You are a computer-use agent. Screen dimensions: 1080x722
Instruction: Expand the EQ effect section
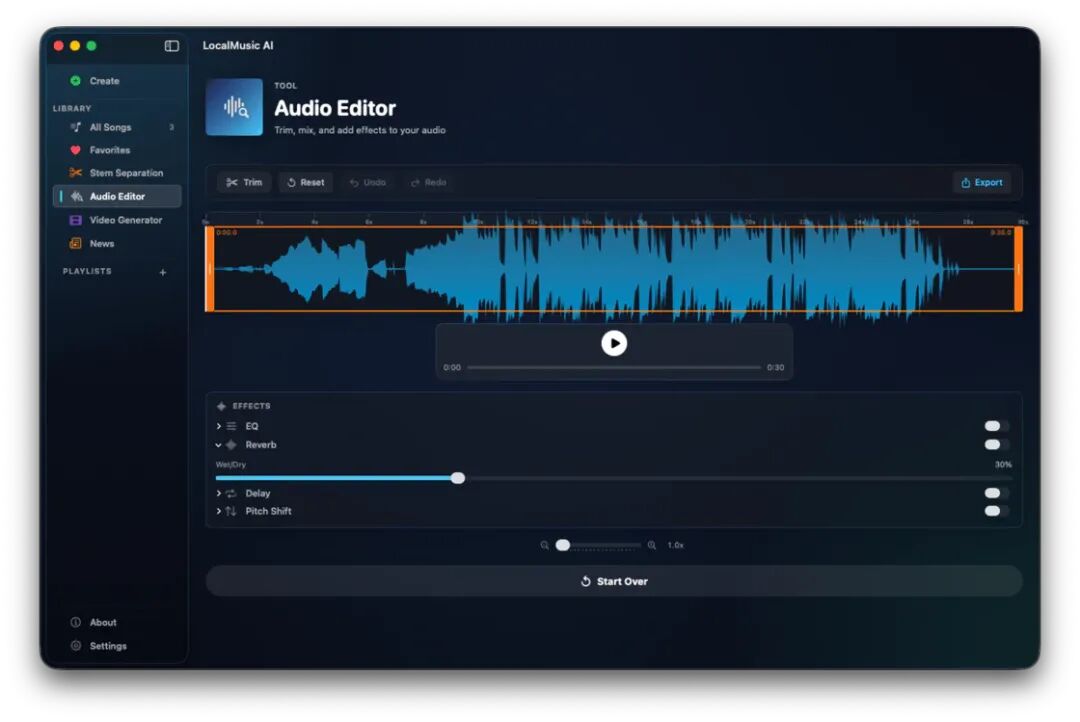218,426
